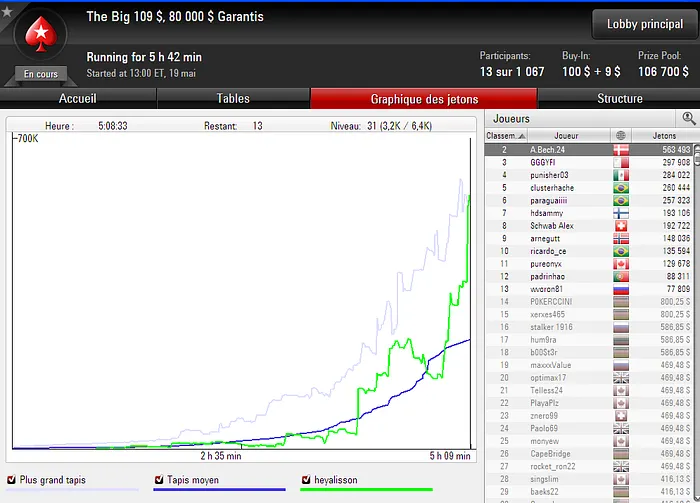Click Mexico flag beside punisher03
This screenshot has height=503, width=700.
coord(621,175)
